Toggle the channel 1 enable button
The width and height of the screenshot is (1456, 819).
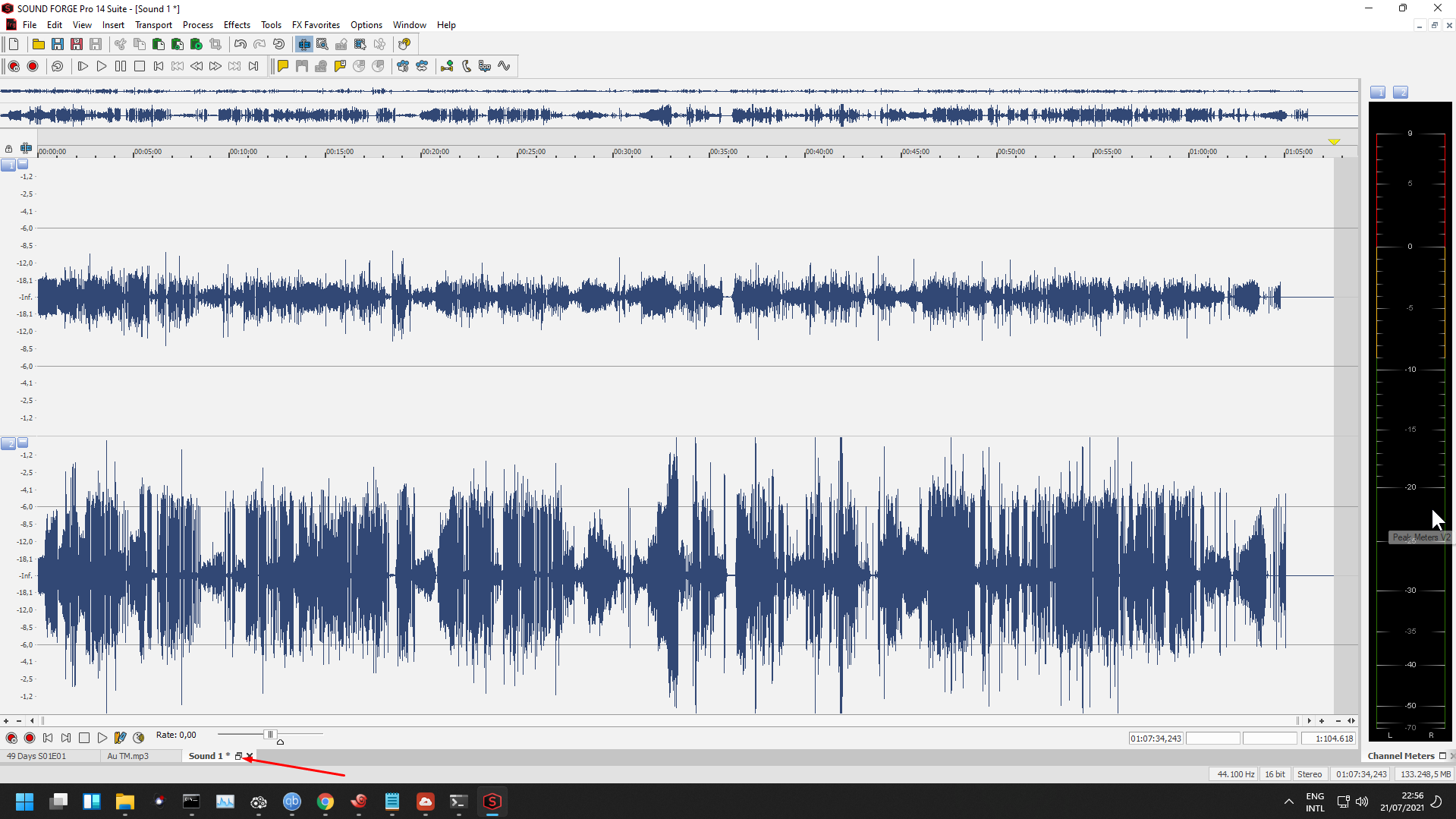click(8, 165)
